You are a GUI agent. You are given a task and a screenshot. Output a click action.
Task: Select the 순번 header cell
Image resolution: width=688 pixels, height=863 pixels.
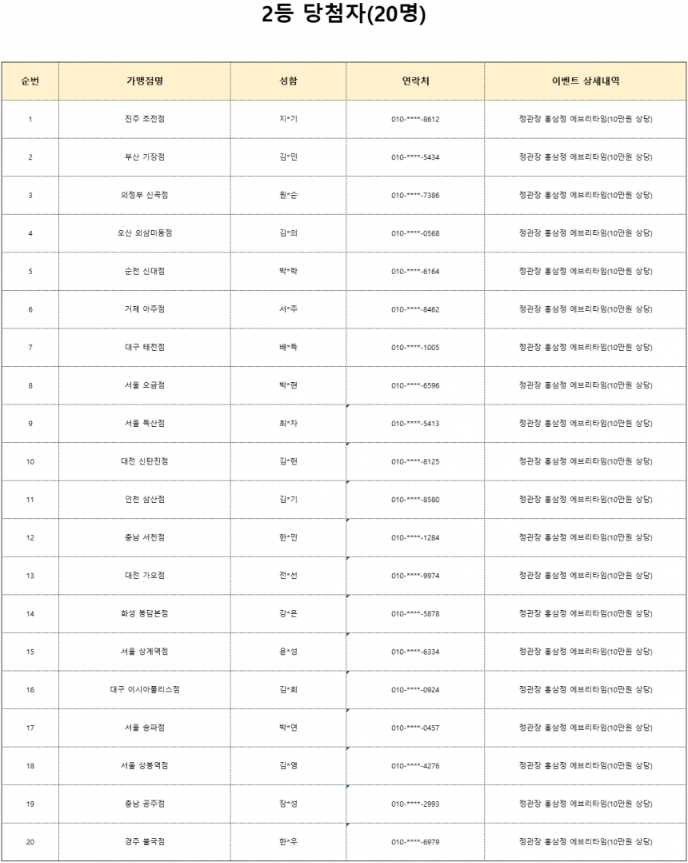[x=30, y=81]
